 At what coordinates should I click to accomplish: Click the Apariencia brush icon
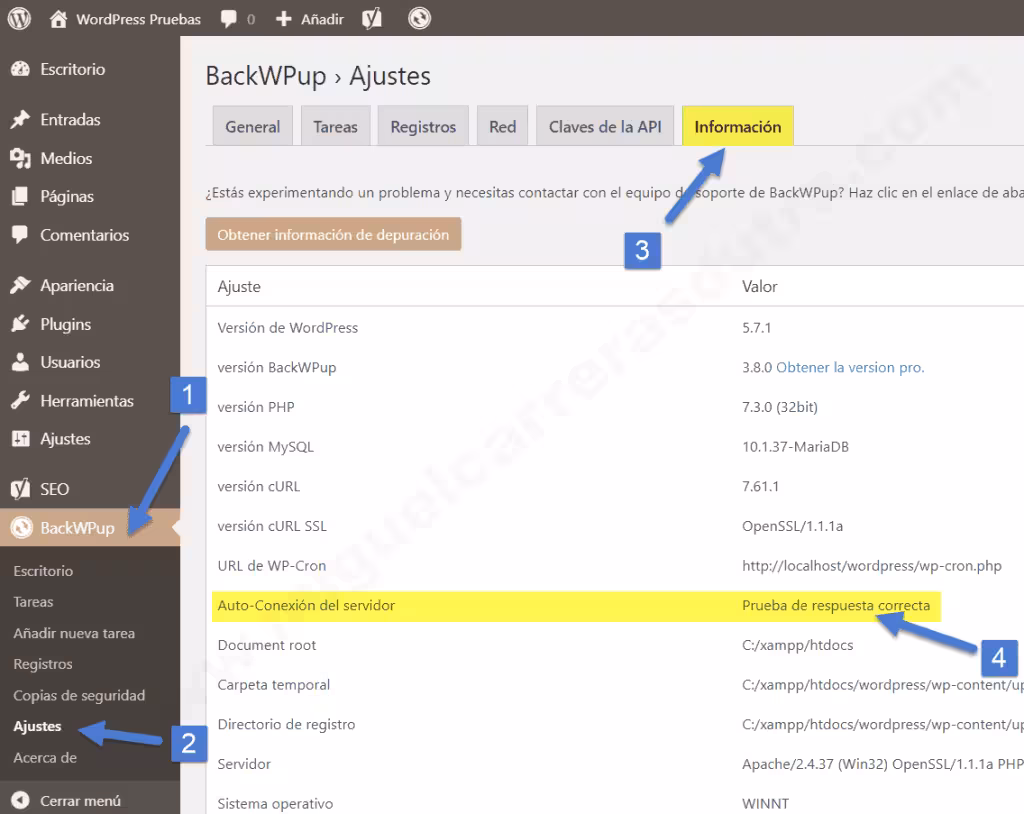click(x=20, y=285)
